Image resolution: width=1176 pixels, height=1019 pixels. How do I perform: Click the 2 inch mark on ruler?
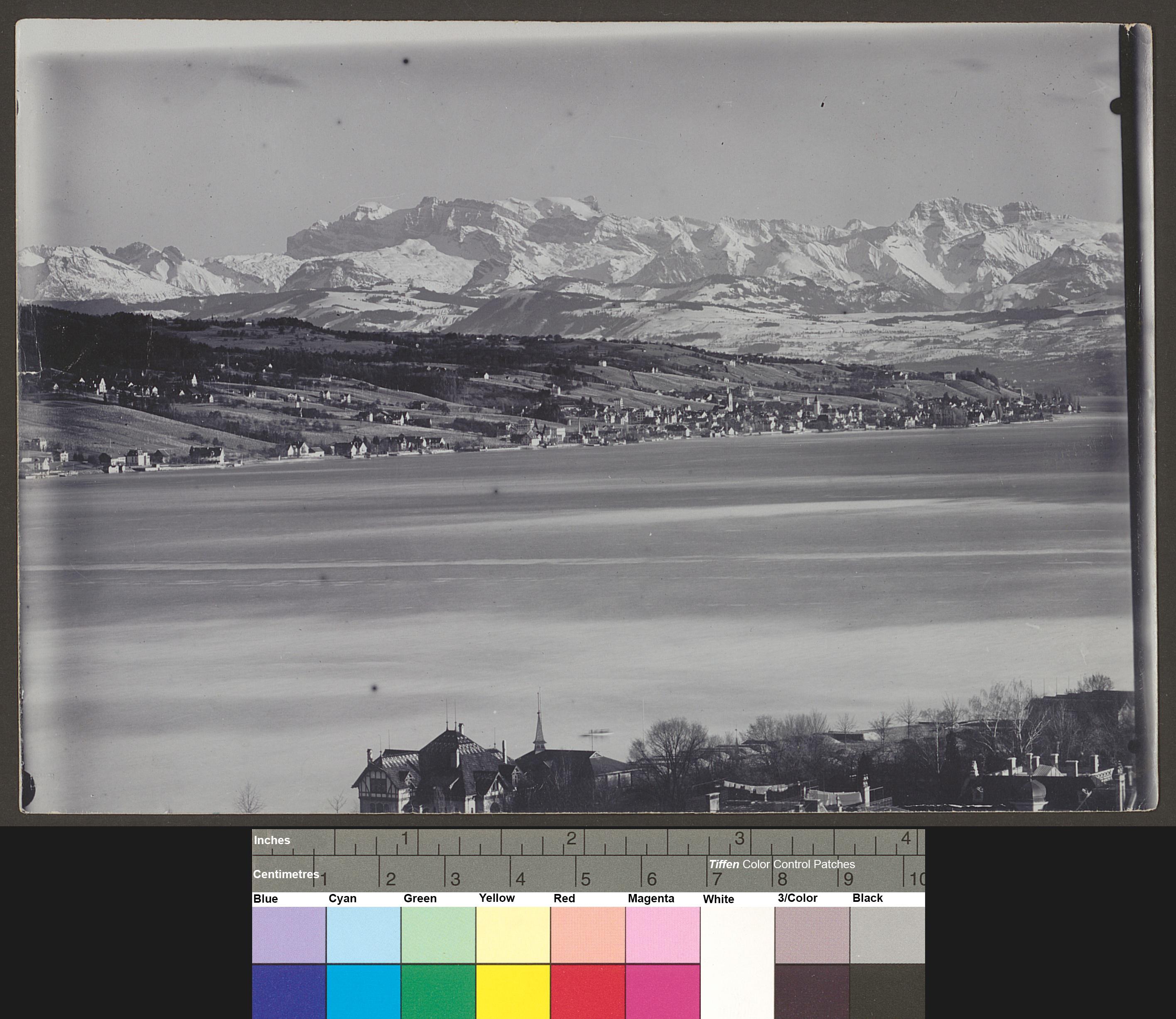[571, 839]
